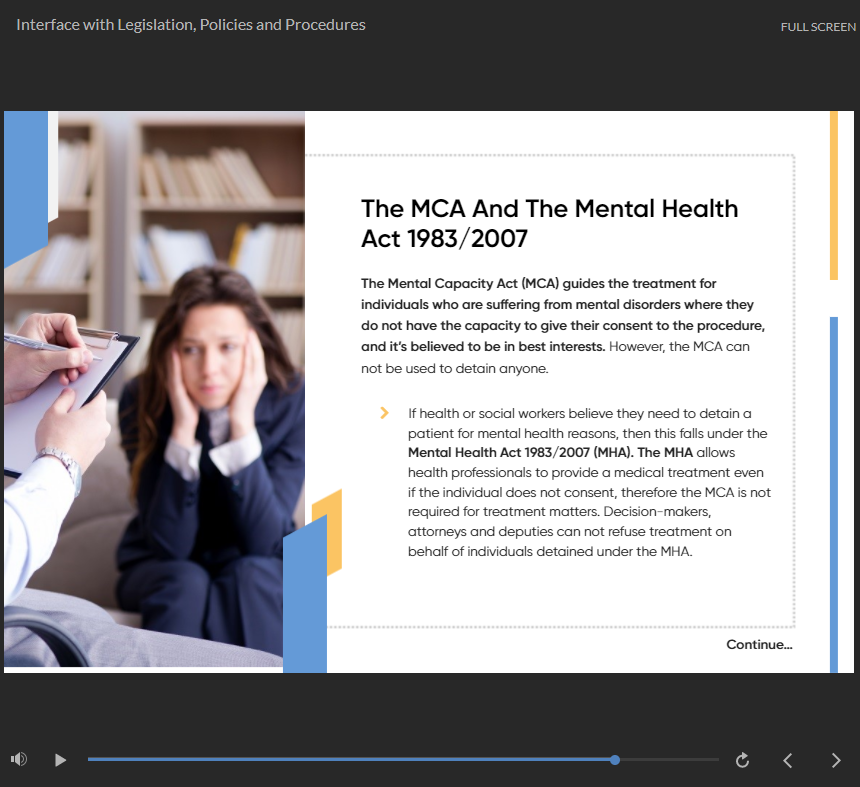The image size is (860, 787).
Task: Click the bullet paragraph about detaining a patient
Action: tap(588, 482)
